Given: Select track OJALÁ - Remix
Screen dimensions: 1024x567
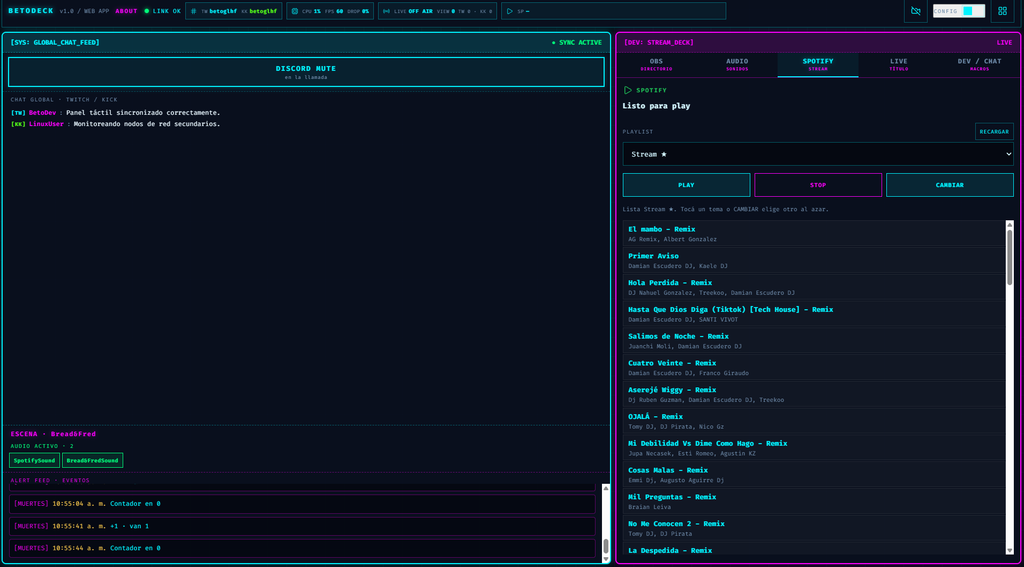Looking at the screenshot, I should click(x=814, y=421).
